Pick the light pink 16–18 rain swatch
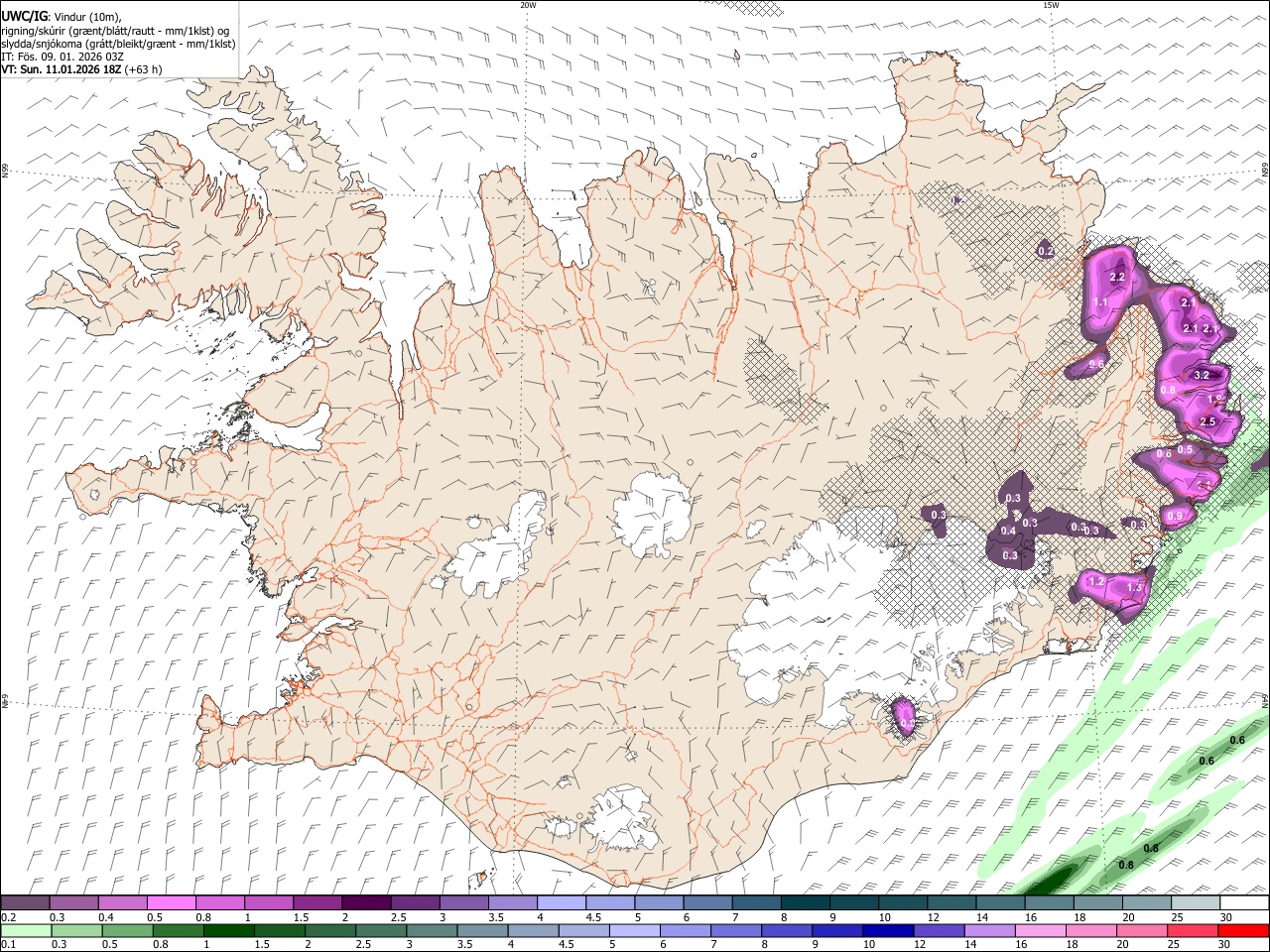 (1041, 930)
